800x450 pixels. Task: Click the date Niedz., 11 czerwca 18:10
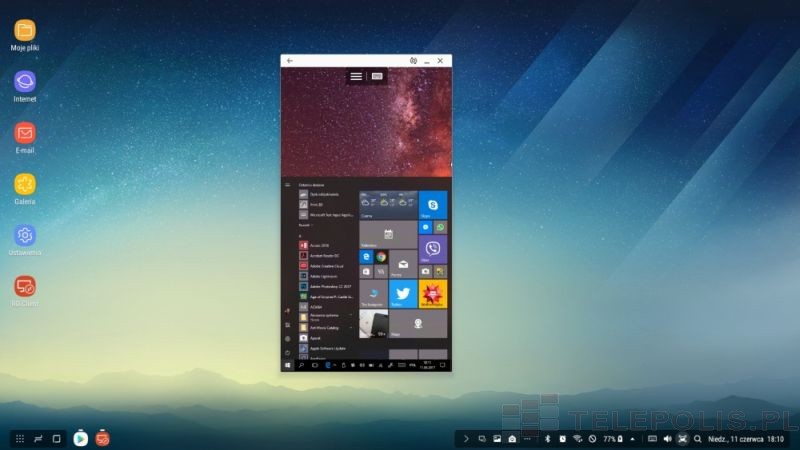(x=746, y=439)
